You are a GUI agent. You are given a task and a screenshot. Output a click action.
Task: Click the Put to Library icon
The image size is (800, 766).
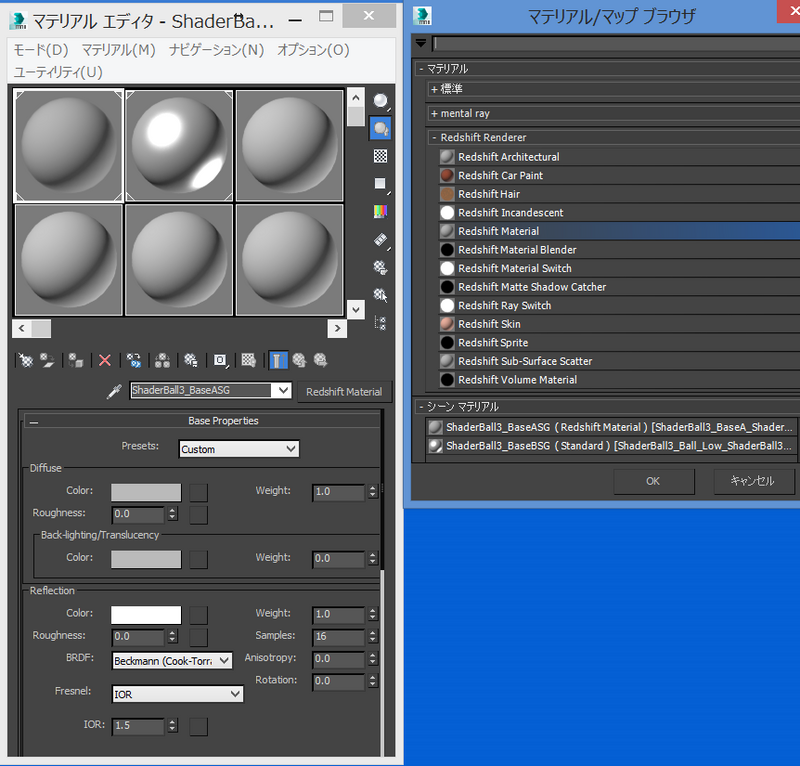coord(191,361)
